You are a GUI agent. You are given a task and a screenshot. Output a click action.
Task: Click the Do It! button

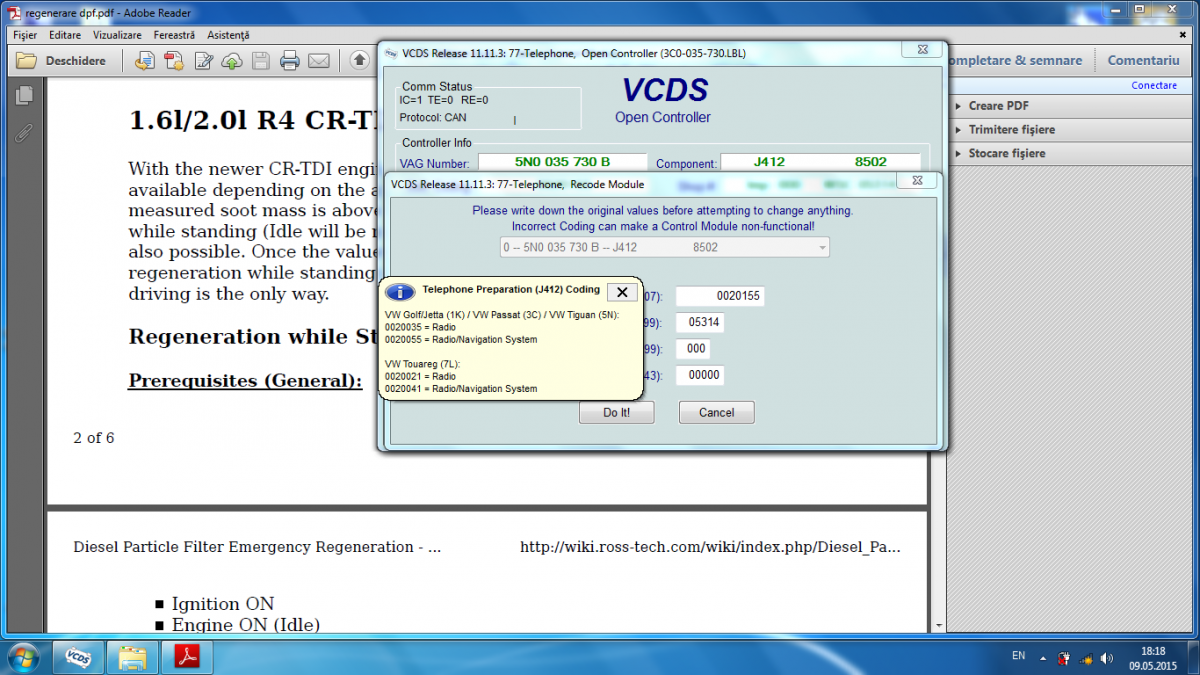click(x=616, y=412)
